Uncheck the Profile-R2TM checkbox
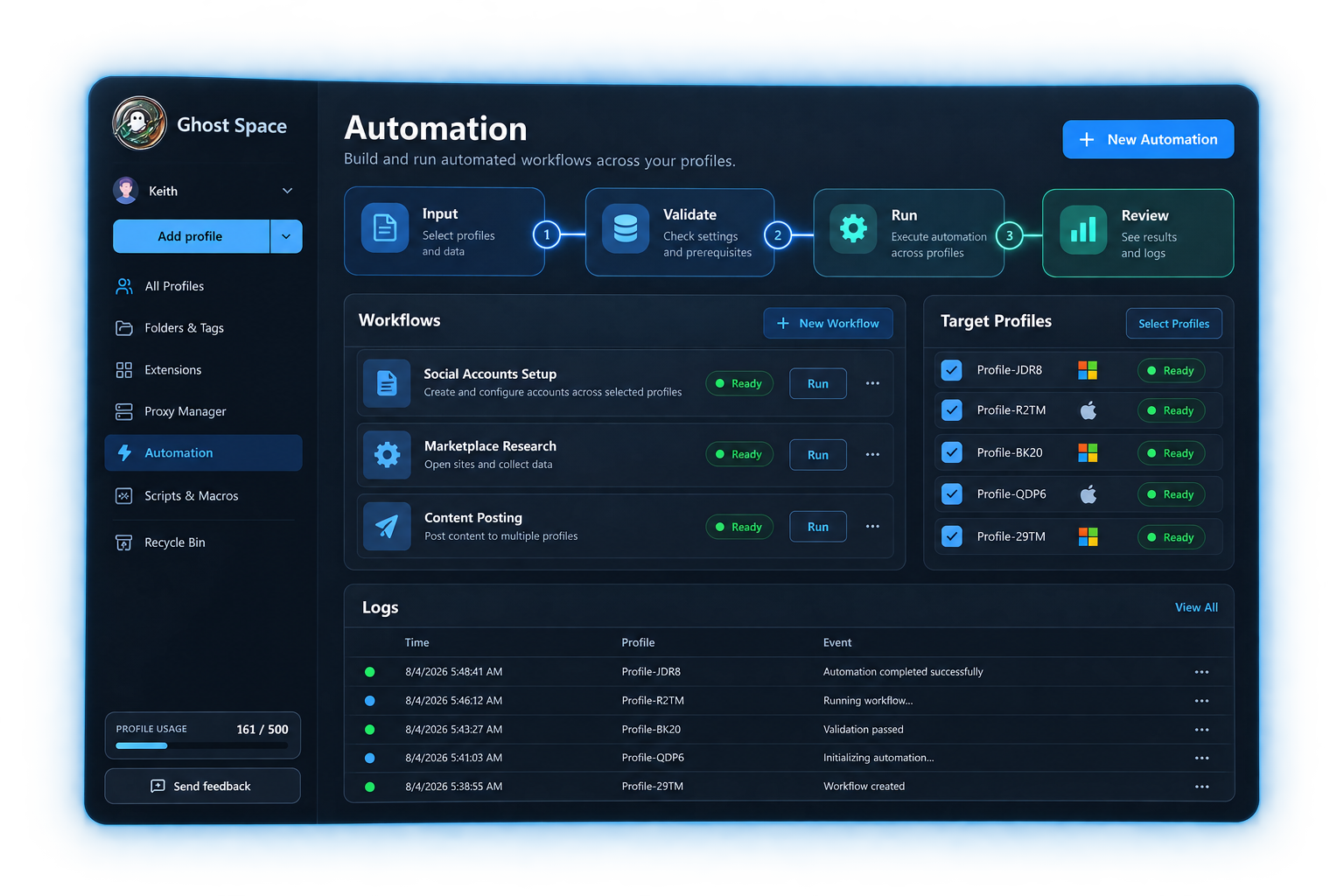 coord(952,410)
